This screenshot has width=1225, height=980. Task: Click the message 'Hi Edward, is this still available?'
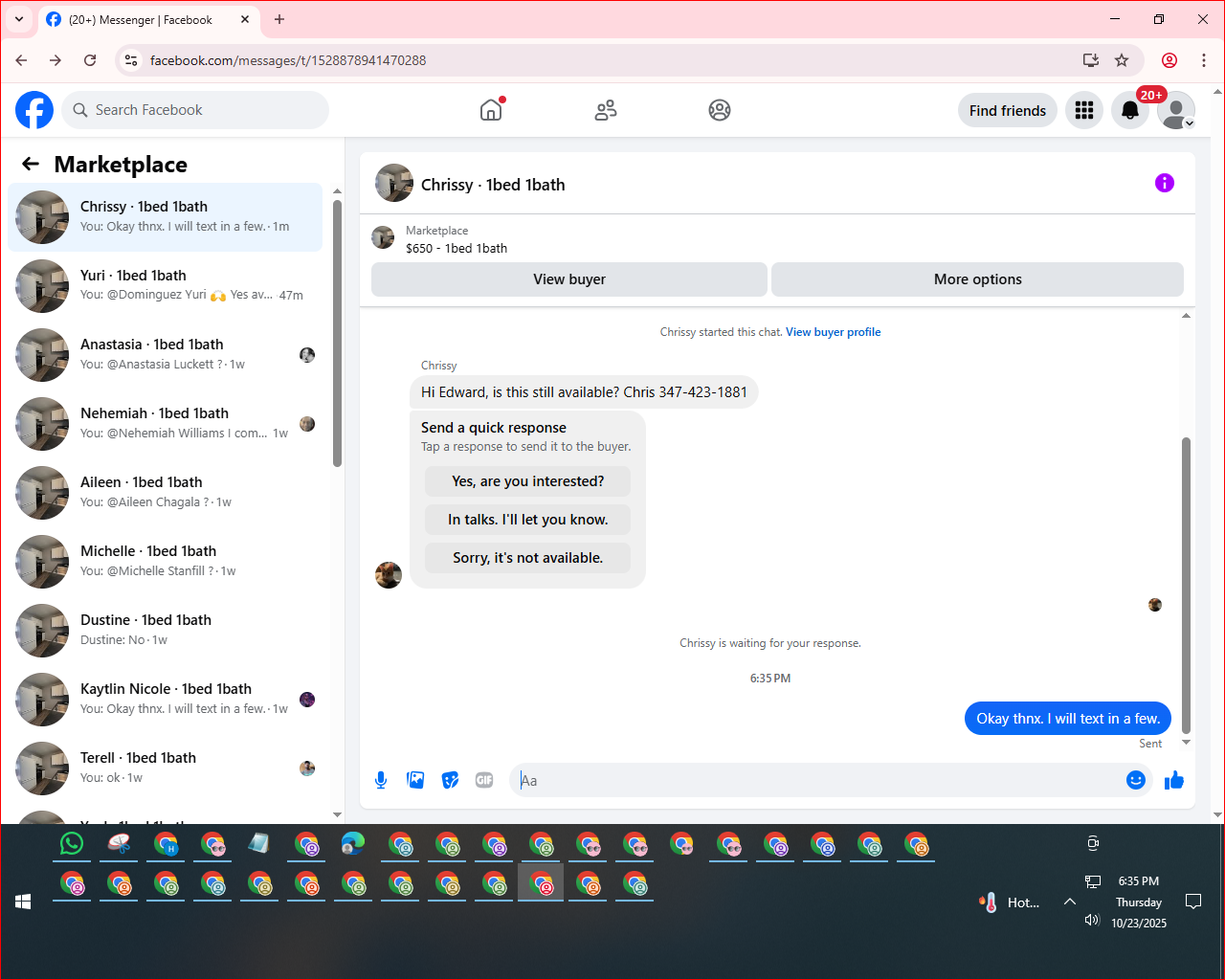(x=584, y=392)
